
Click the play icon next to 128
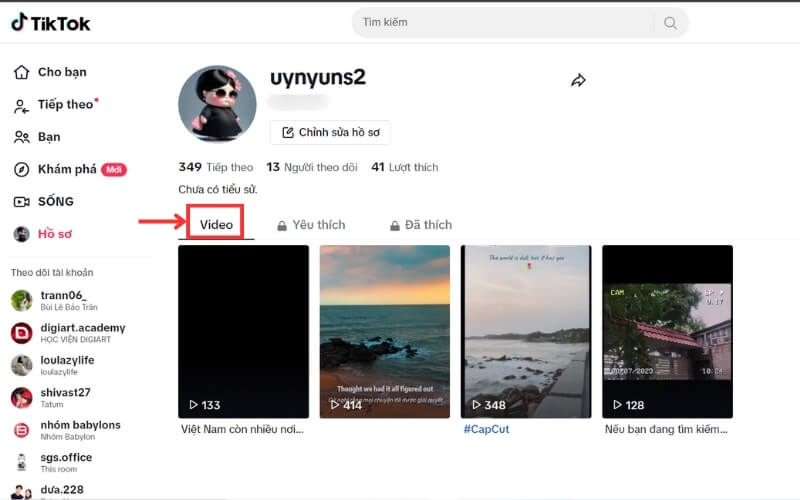[617, 405]
